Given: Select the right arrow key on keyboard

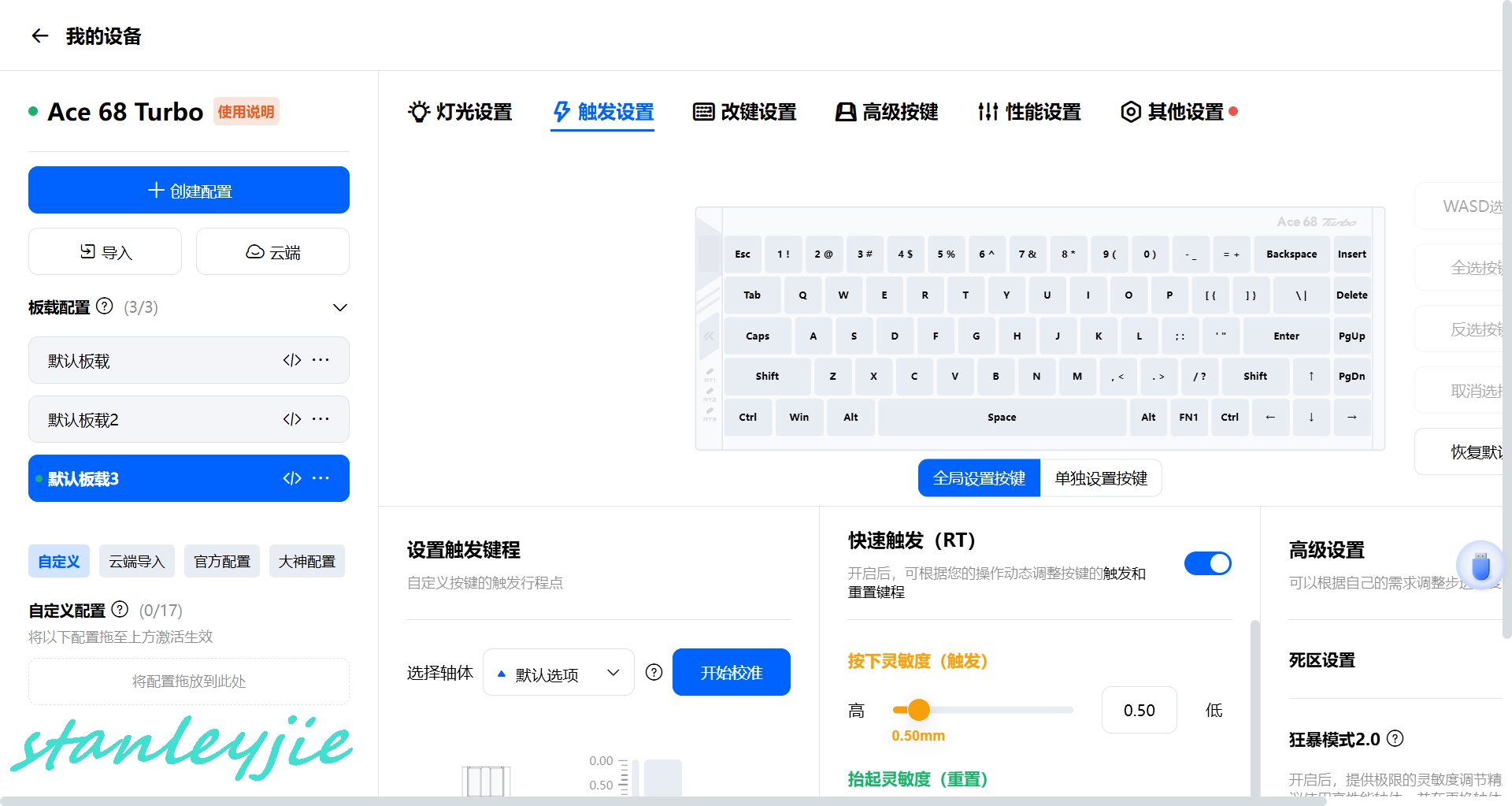Looking at the screenshot, I should click(x=1352, y=418).
